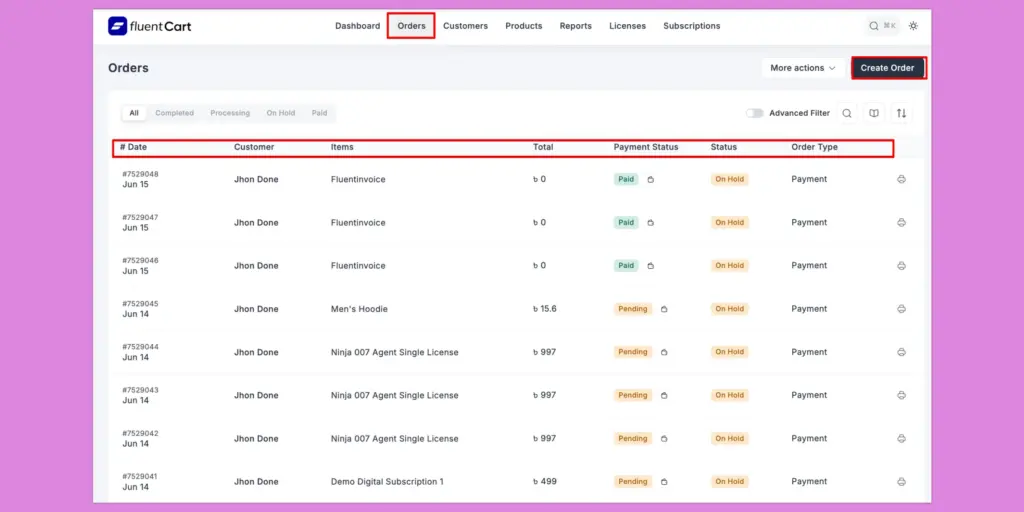Click Pending badge on order #7529045
The image size is (1024, 512).
click(x=633, y=309)
